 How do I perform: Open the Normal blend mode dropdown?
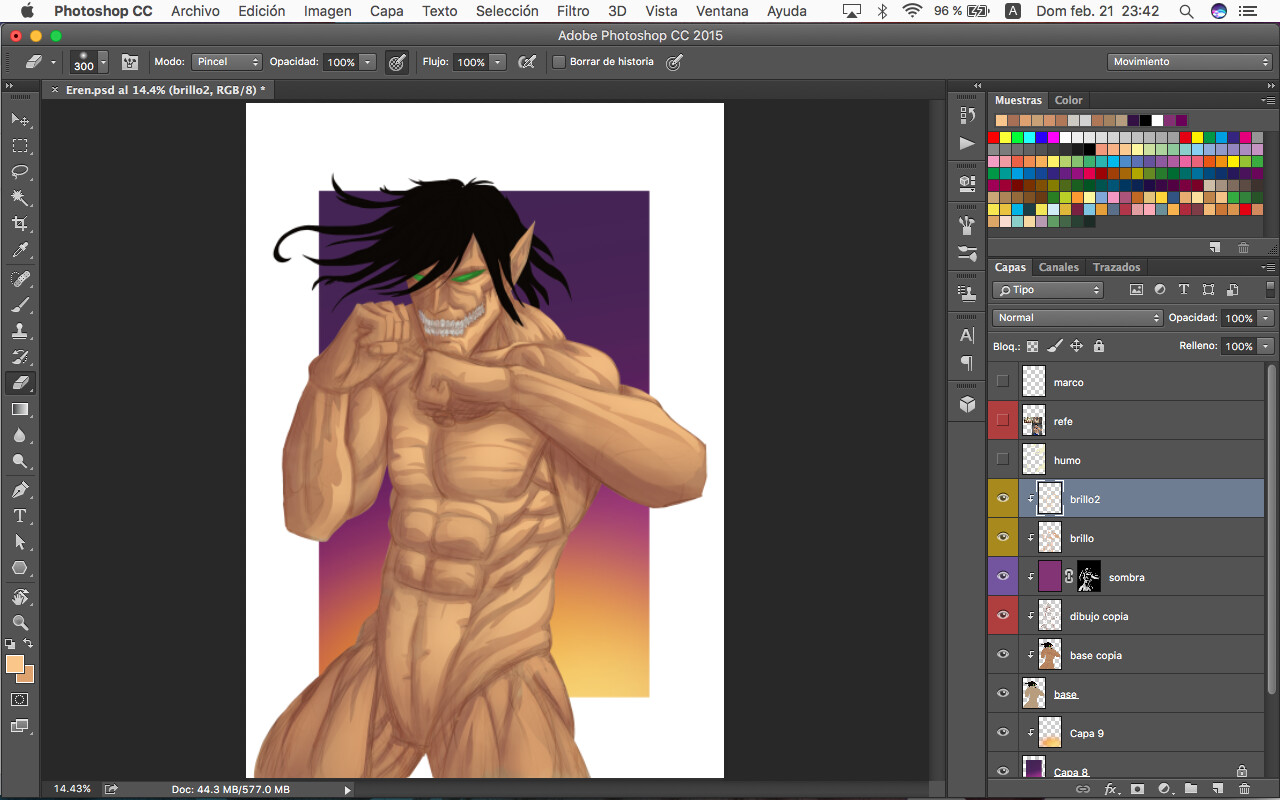click(1078, 318)
